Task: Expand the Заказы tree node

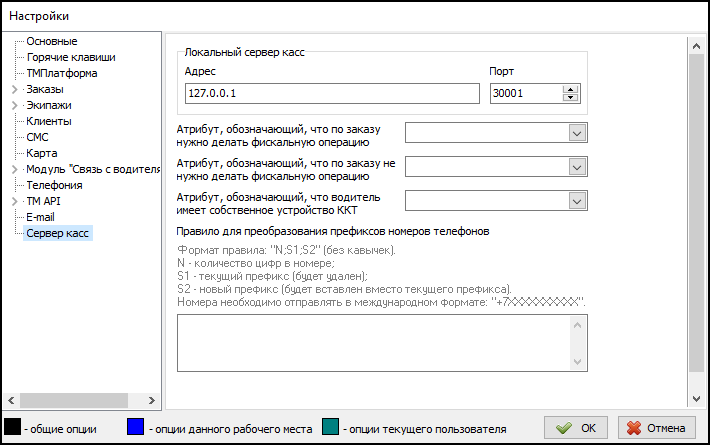Action: [13, 90]
